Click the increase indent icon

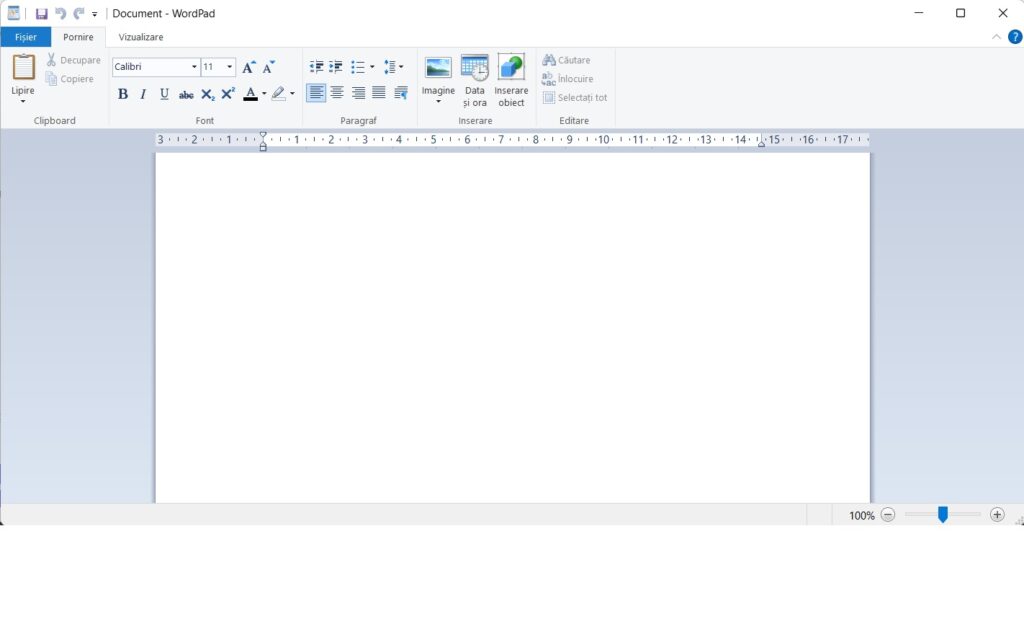coord(336,67)
